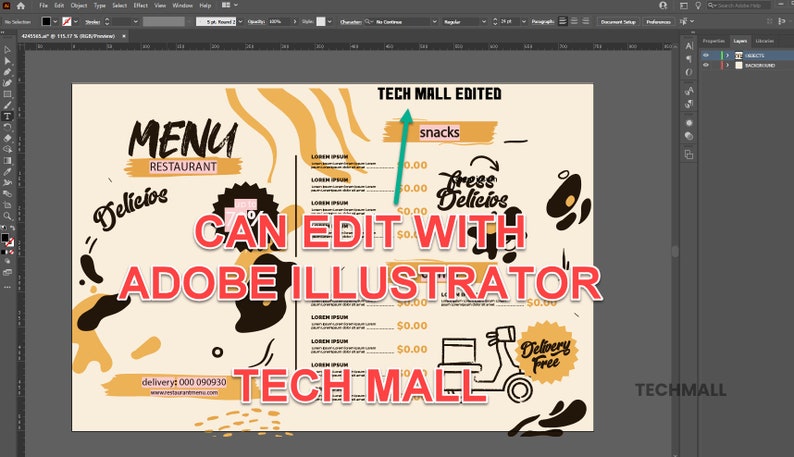Open the Pathfinder panel icon
This screenshot has height=457, width=794.
pyautogui.click(x=689, y=155)
